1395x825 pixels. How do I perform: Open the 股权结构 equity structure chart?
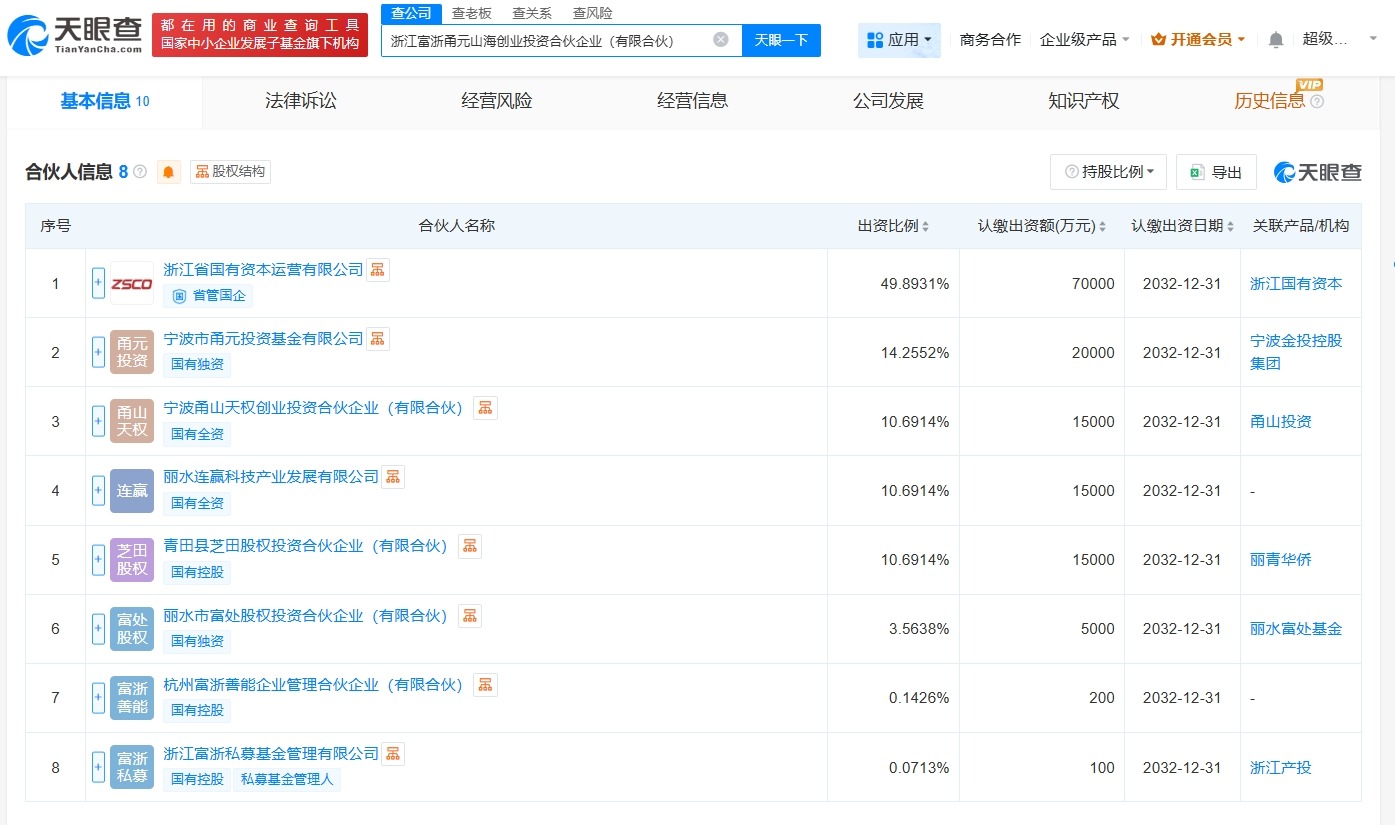(230, 171)
